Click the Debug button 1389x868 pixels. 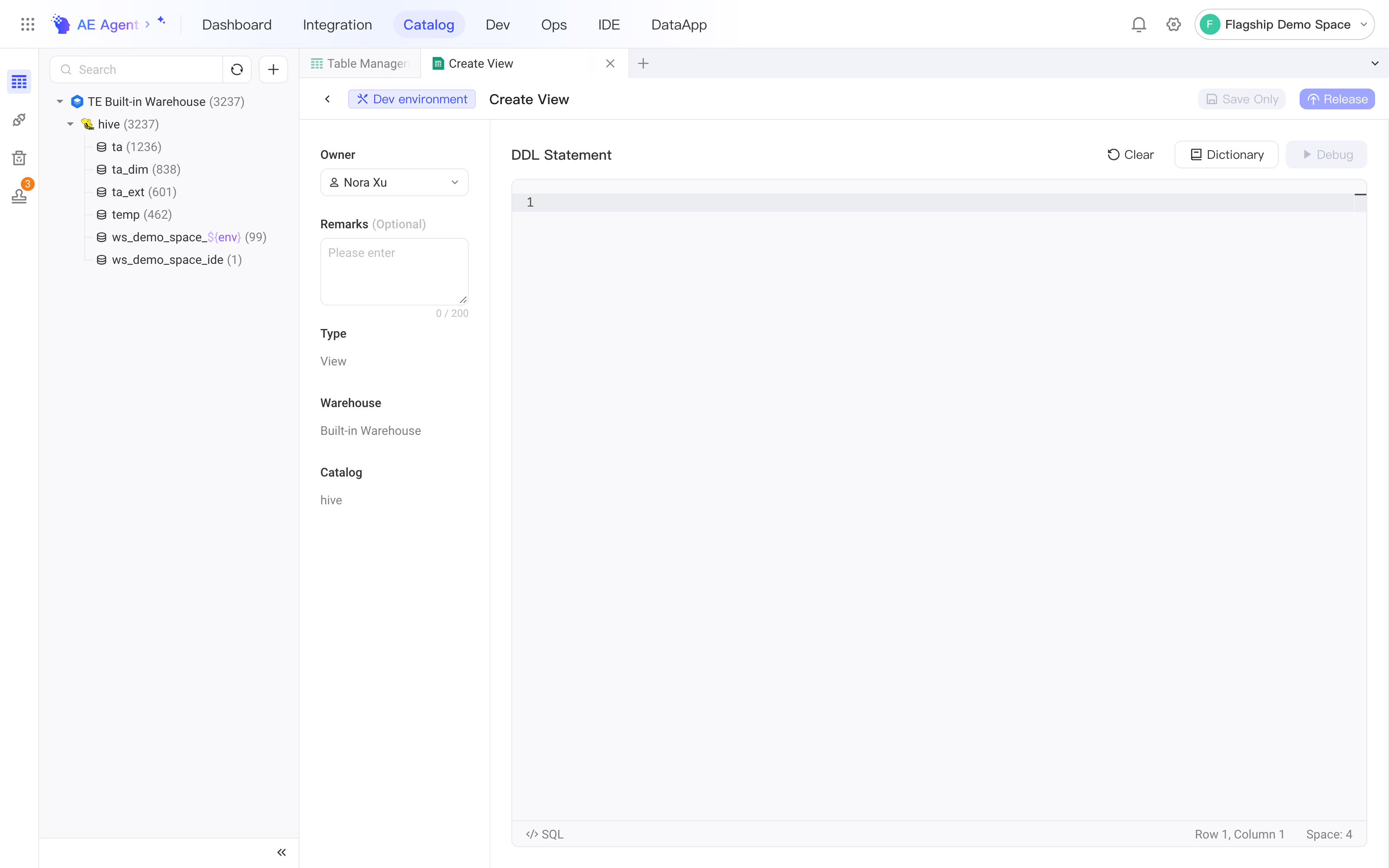[1326, 155]
